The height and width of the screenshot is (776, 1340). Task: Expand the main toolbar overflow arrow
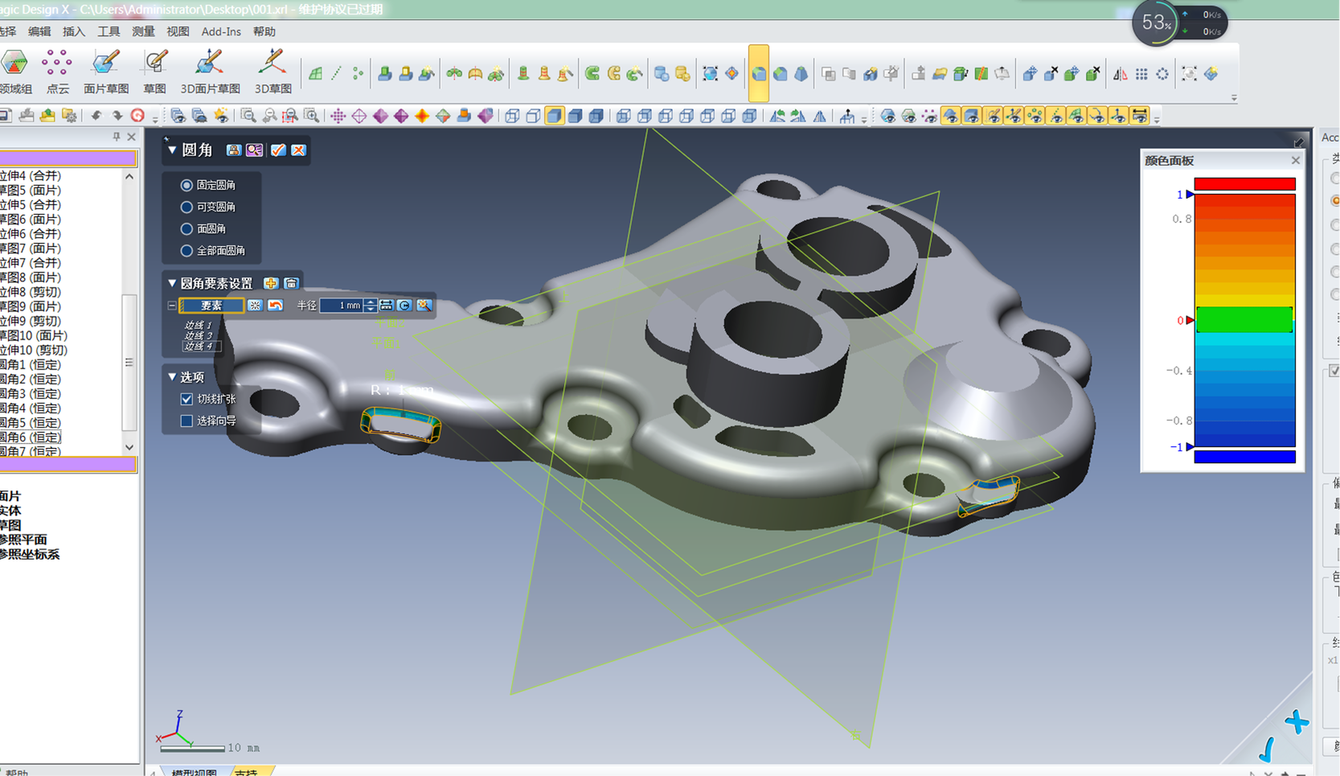[1234, 98]
